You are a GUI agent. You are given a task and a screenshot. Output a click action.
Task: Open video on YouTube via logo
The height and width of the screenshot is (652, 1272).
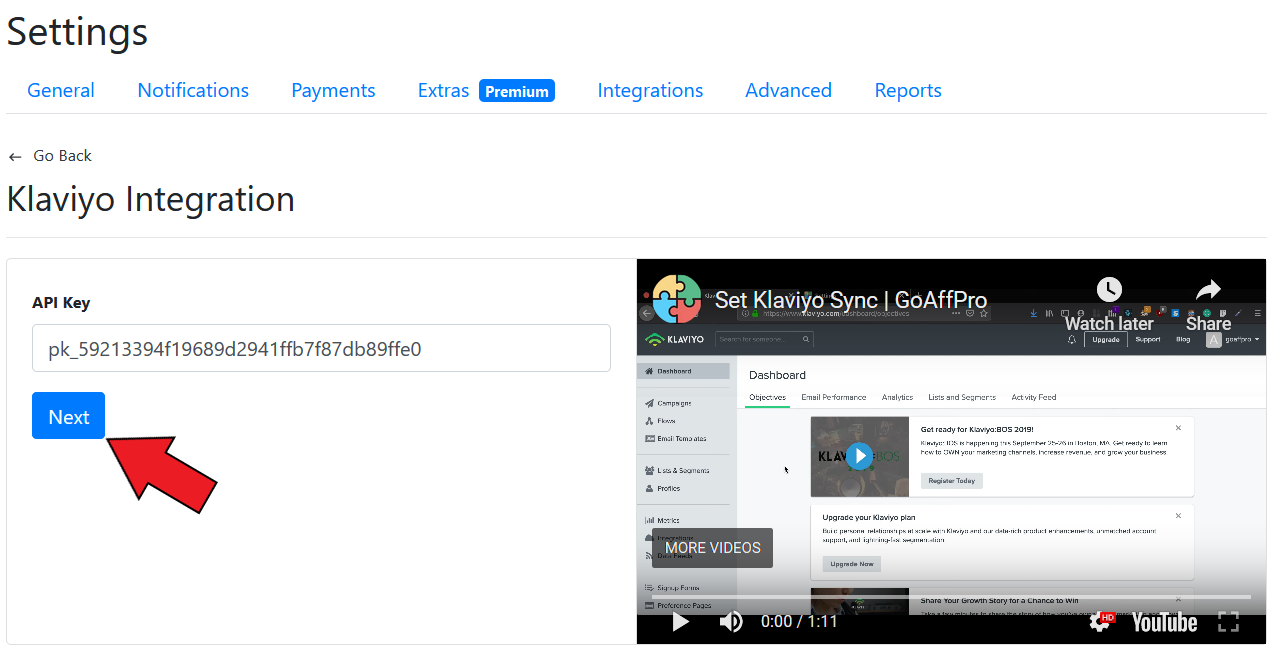pos(1164,622)
